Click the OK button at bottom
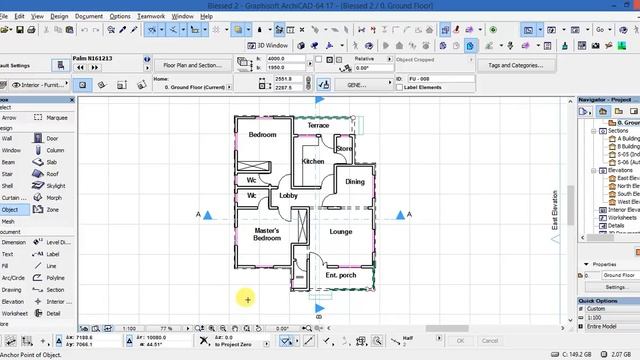Viewport: 640px width, 360px height. point(460,340)
